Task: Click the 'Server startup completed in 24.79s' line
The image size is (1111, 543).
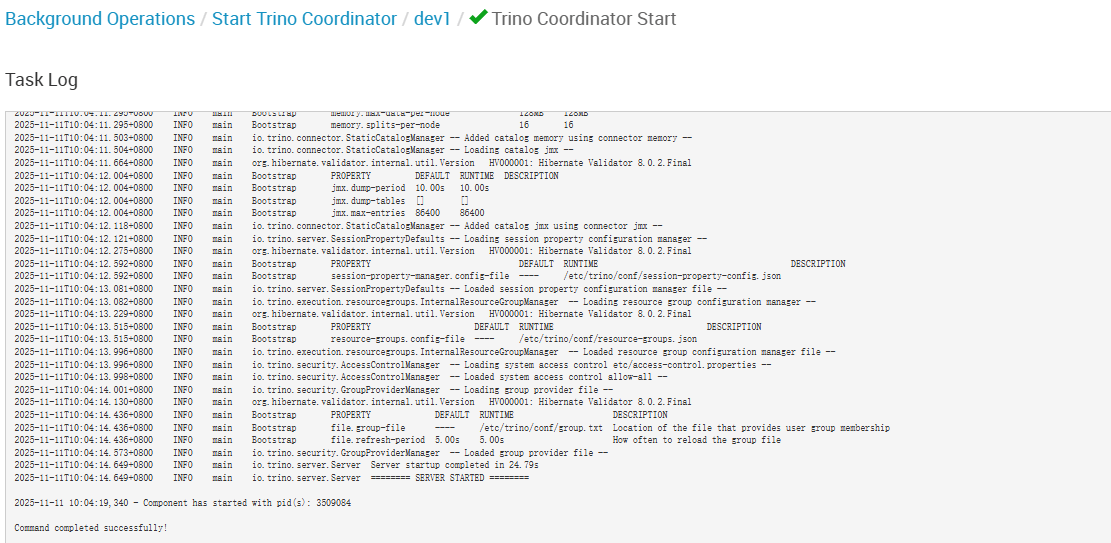Action: pos(454,465)
